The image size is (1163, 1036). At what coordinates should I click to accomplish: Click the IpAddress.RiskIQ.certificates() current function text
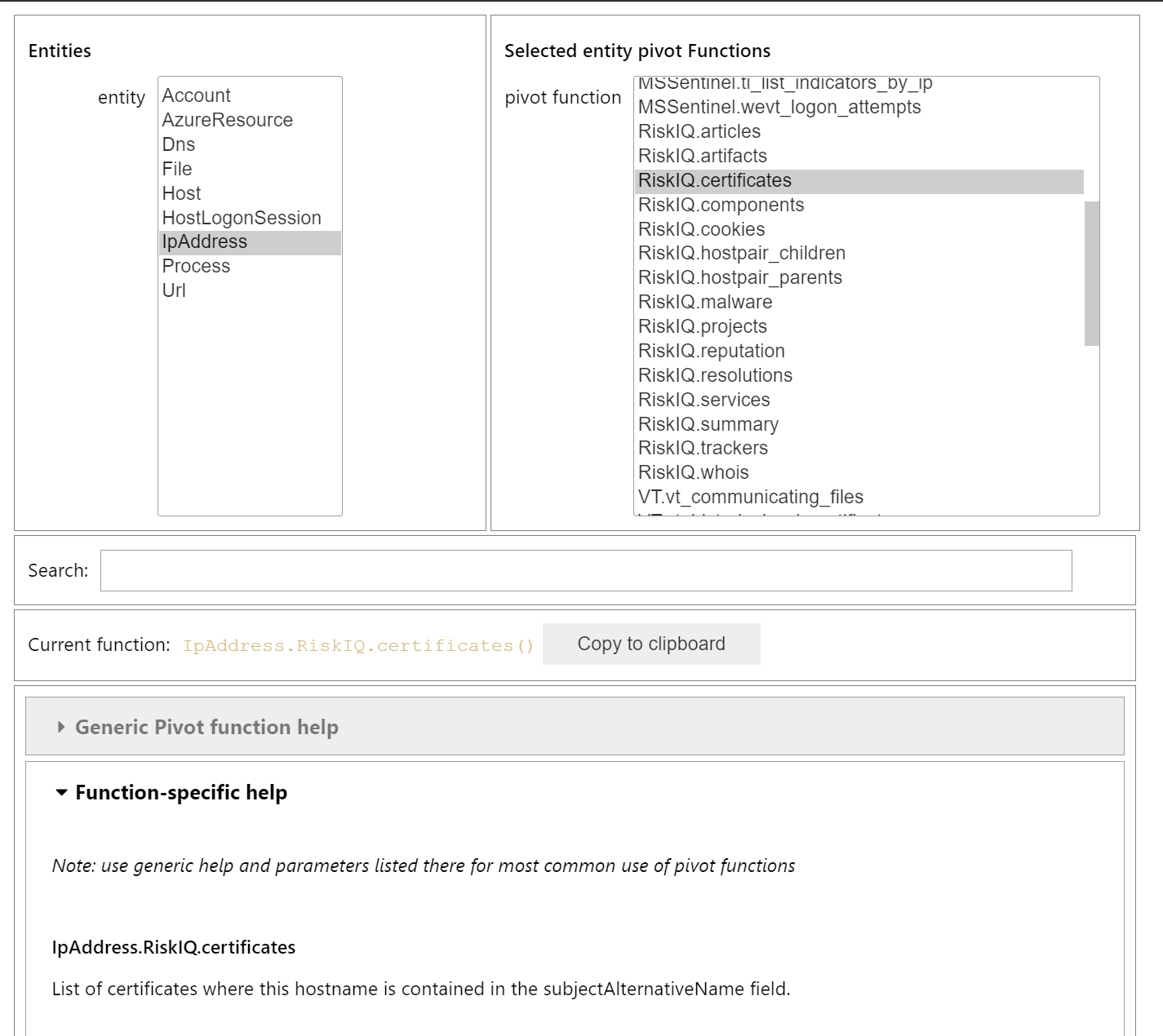[358, 646]
